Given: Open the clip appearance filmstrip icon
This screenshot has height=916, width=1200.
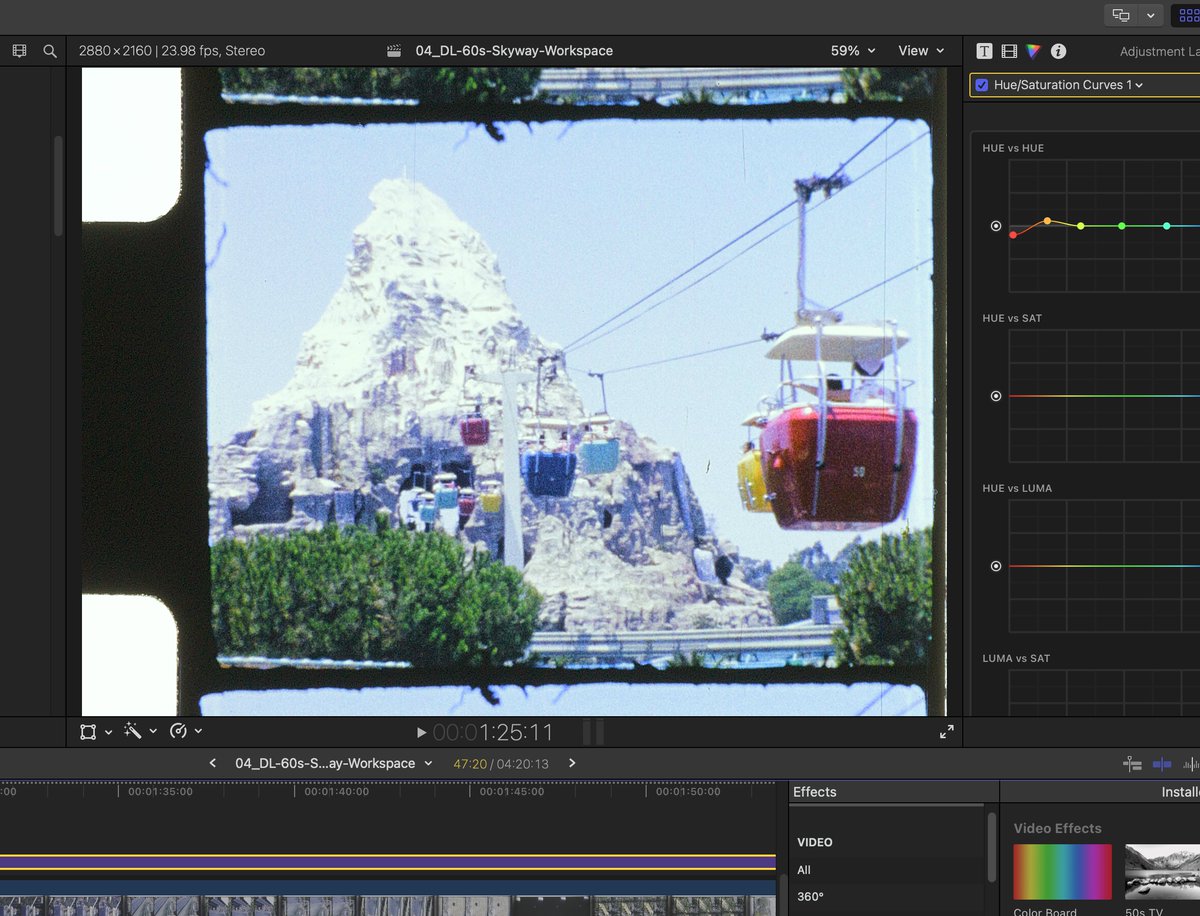Looking at the screenshot, I should click(x=19, y=50).
